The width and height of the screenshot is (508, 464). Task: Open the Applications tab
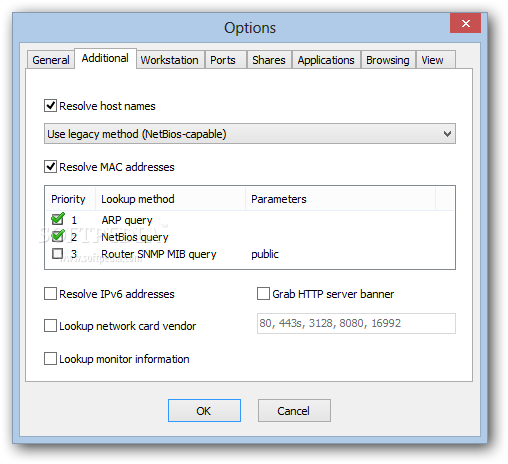(326, 60)
